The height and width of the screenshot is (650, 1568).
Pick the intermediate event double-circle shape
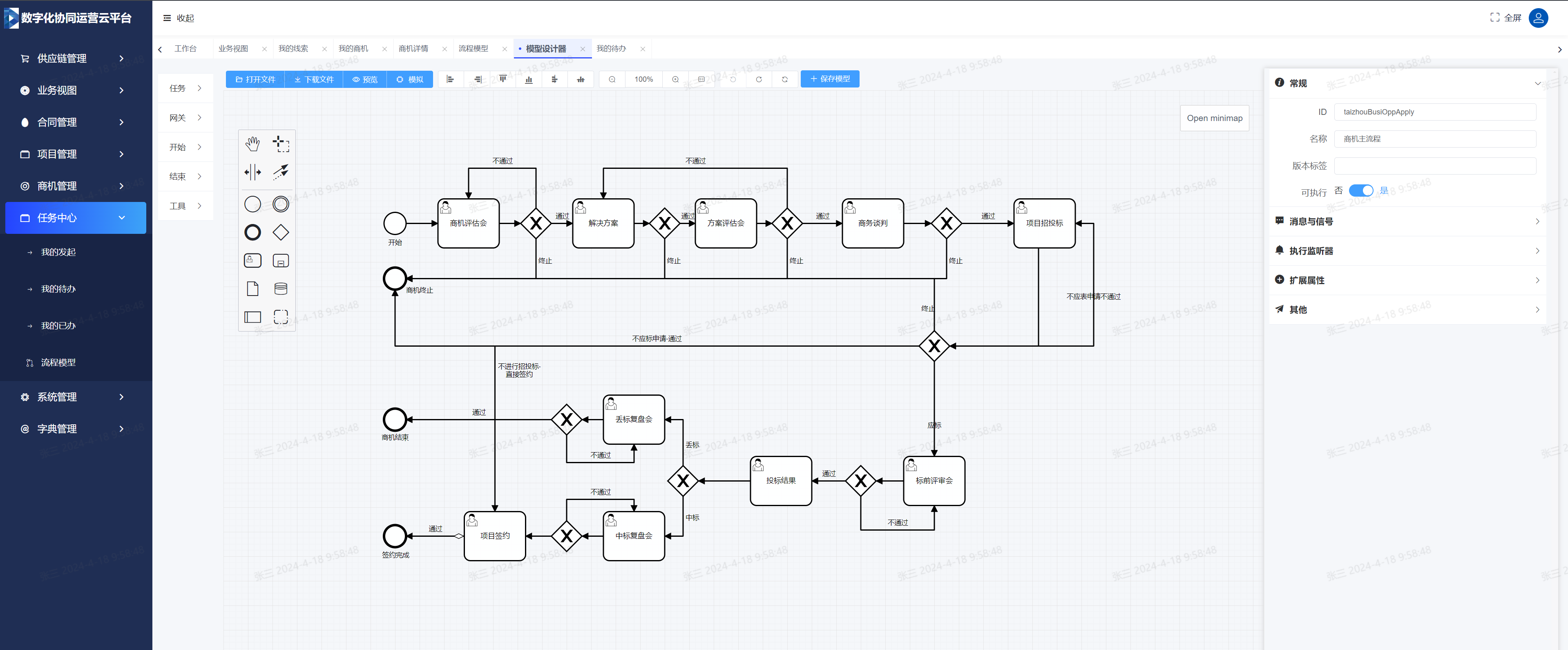[x=281, y=204]
